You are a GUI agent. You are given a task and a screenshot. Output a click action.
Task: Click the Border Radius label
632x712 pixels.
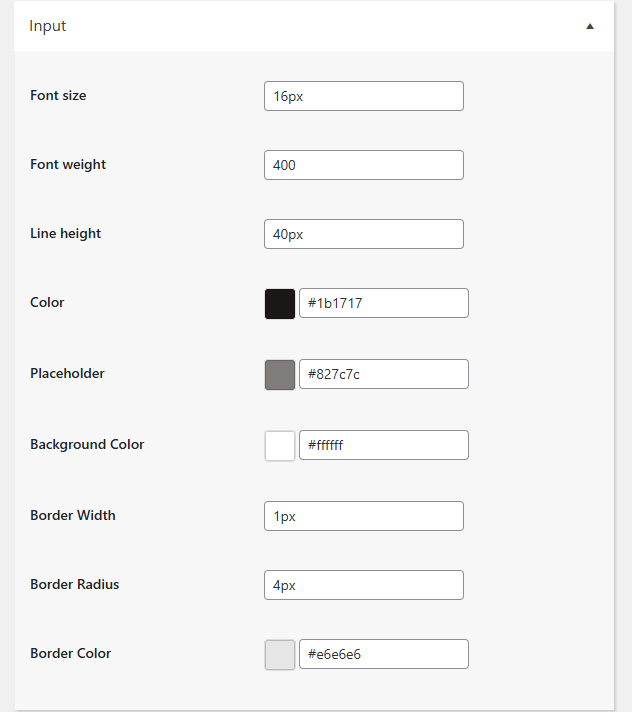pos(75,585)
